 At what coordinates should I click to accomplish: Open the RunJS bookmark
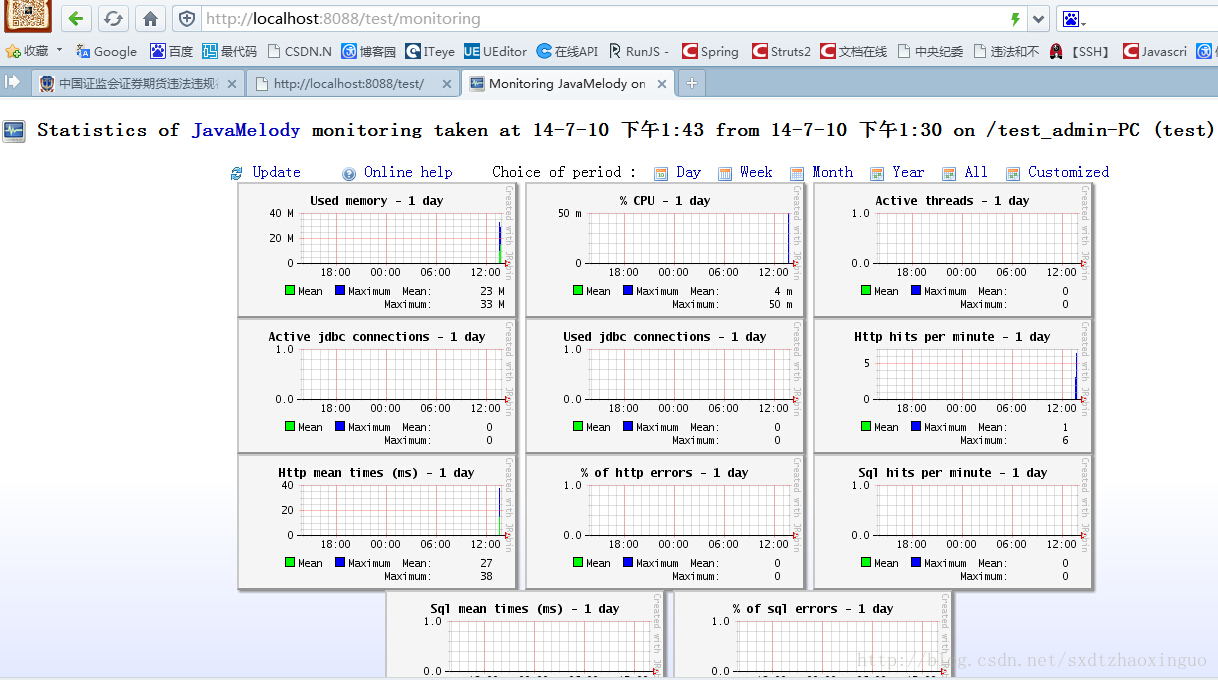(638, 51)
